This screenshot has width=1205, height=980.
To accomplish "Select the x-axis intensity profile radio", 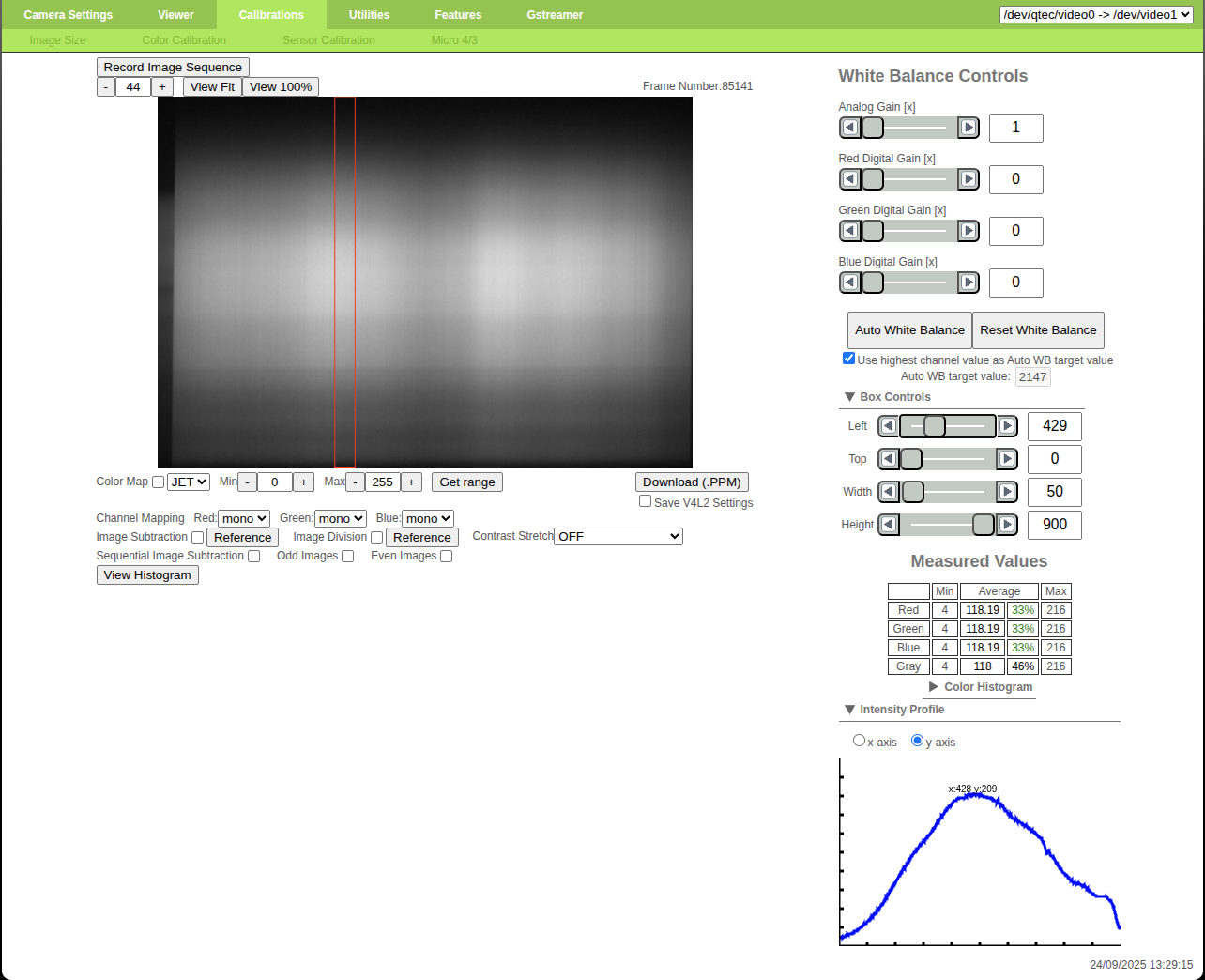I will [859, 741].
